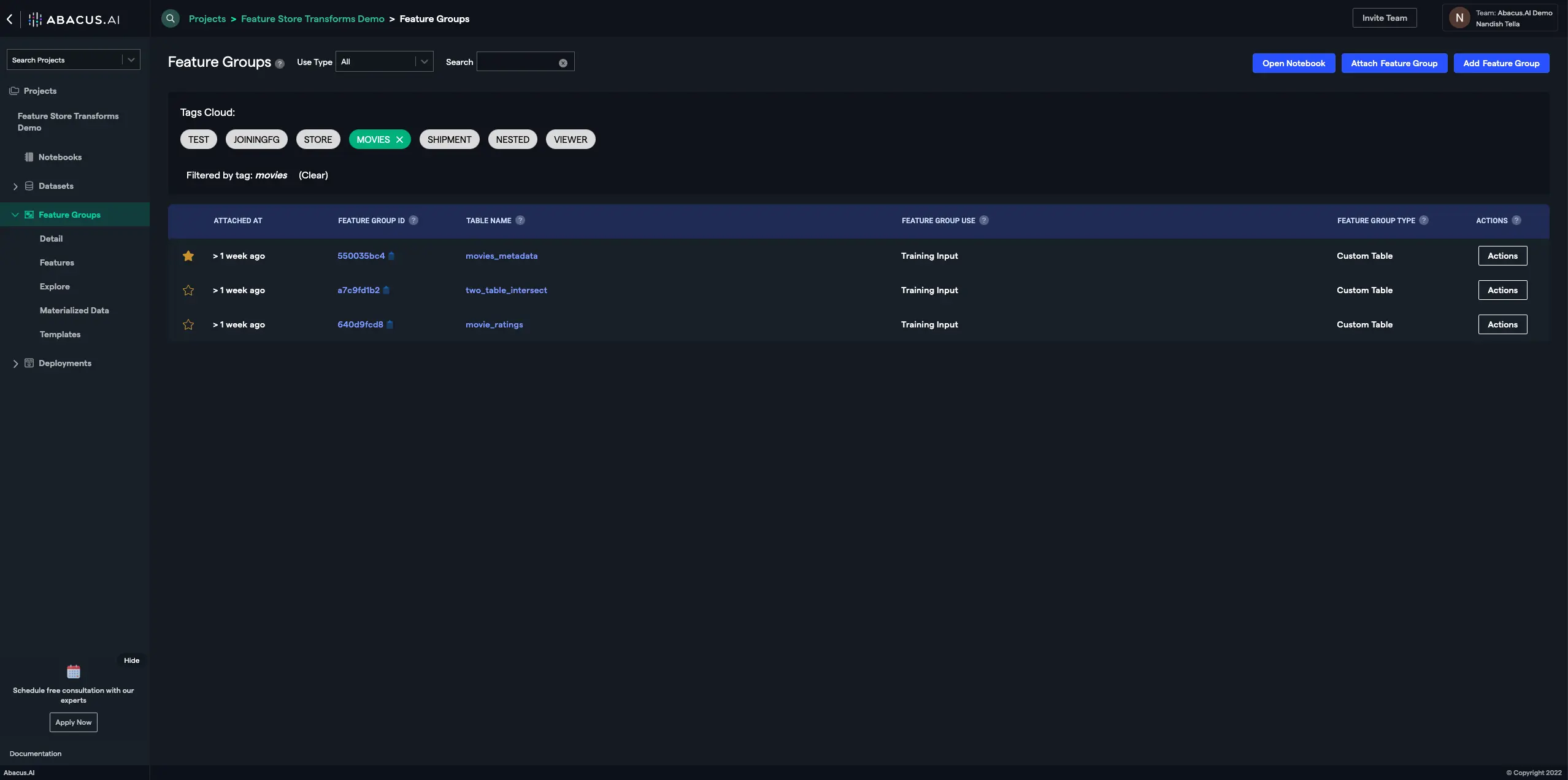Viewport: 1568px width, 780px height.
Task: Go to Templates sidebar item
Action: click(60, 335)
